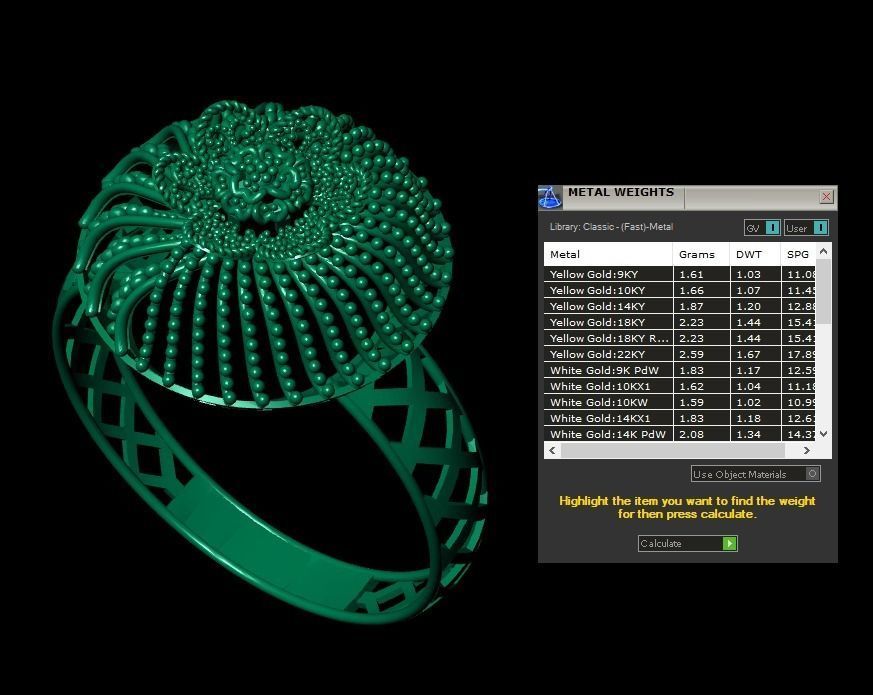Select the Yellow Gold:10KY row

pyautogui.click(x=680, y=290)
